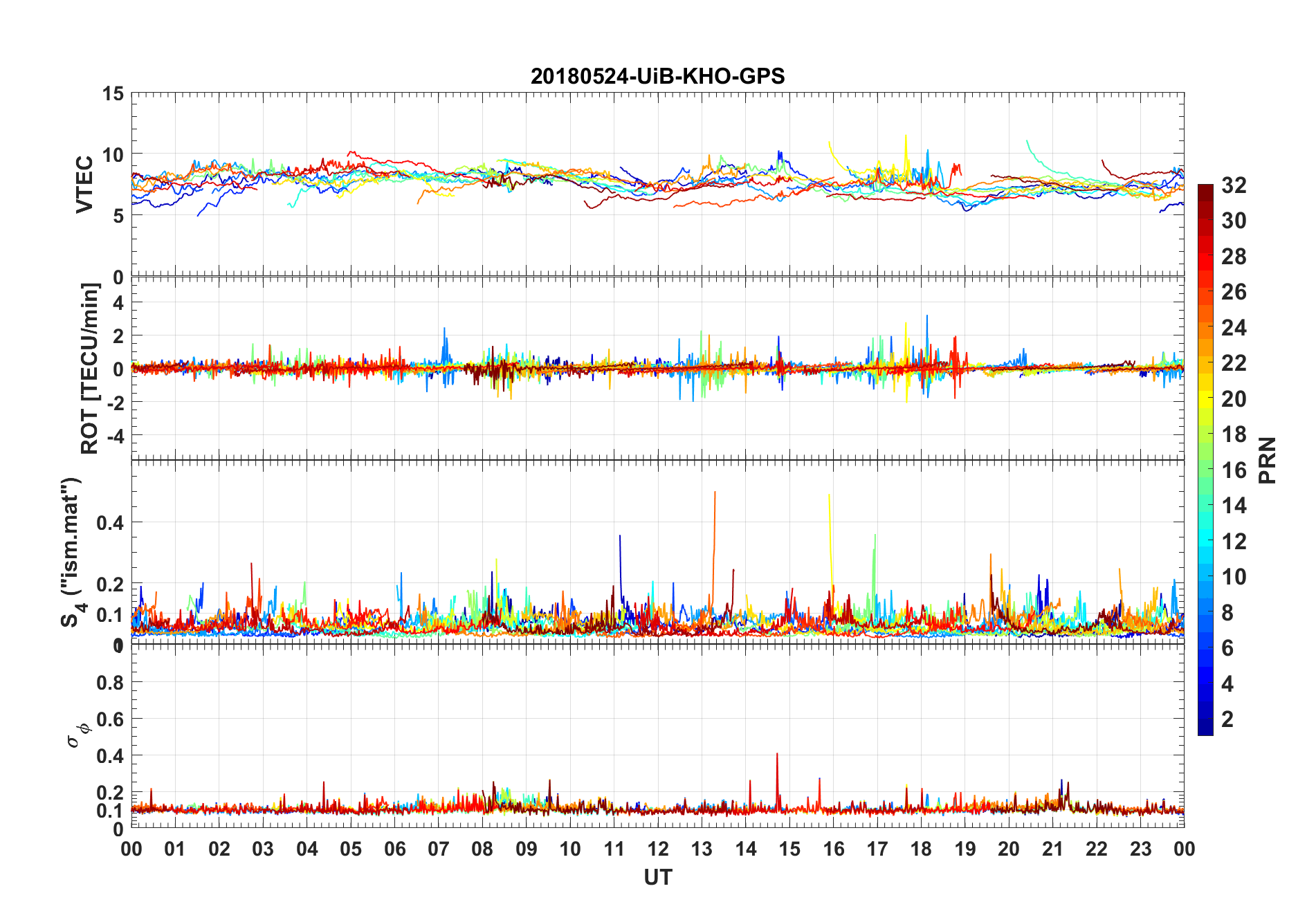Click PRN colorbar tick label 22

tap(1234, 363)
